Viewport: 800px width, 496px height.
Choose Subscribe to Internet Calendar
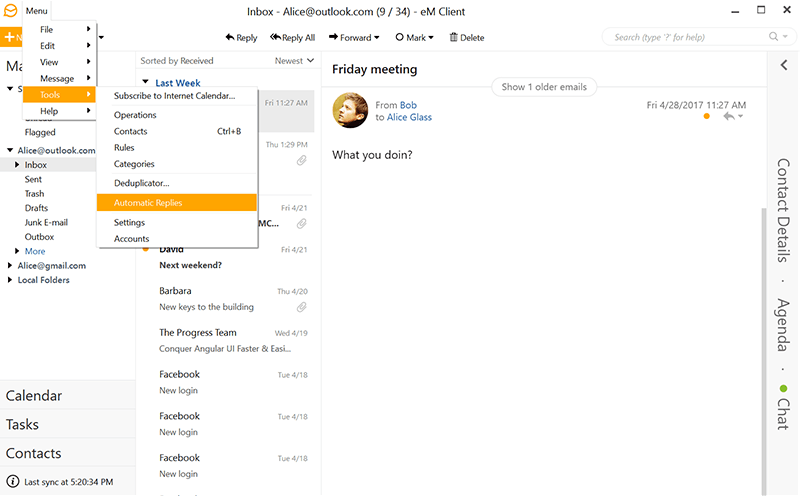click(177, 95)
